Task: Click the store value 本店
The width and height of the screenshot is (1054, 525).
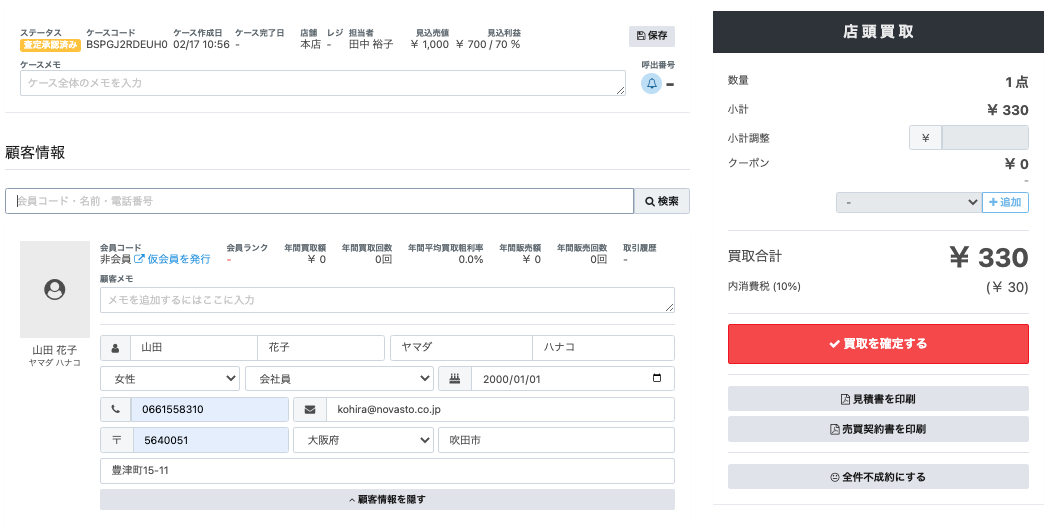Action: pyautogui.click(x=310, y=44)
